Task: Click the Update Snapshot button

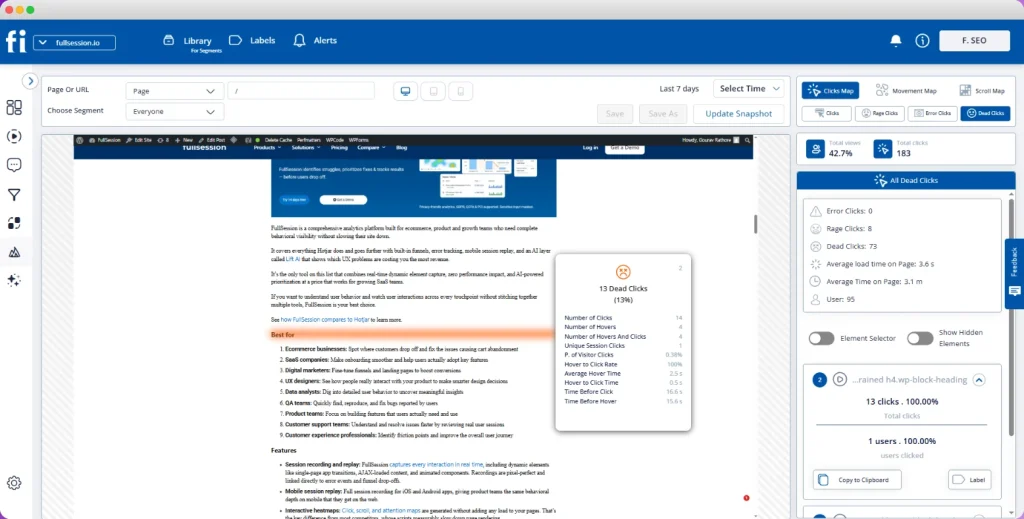Action: [739, 114]
